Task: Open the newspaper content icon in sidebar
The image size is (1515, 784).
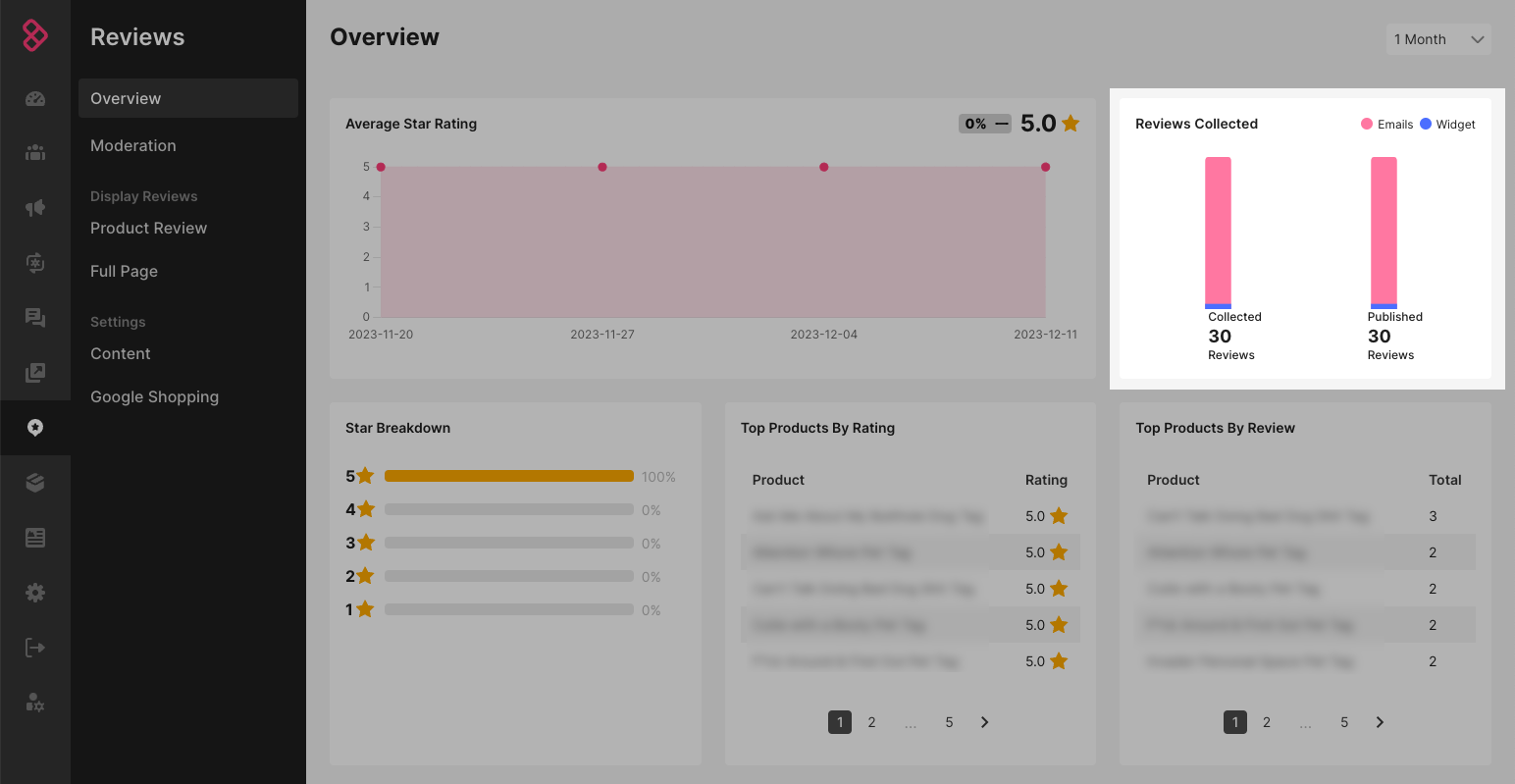Action: tap(35, 537)
